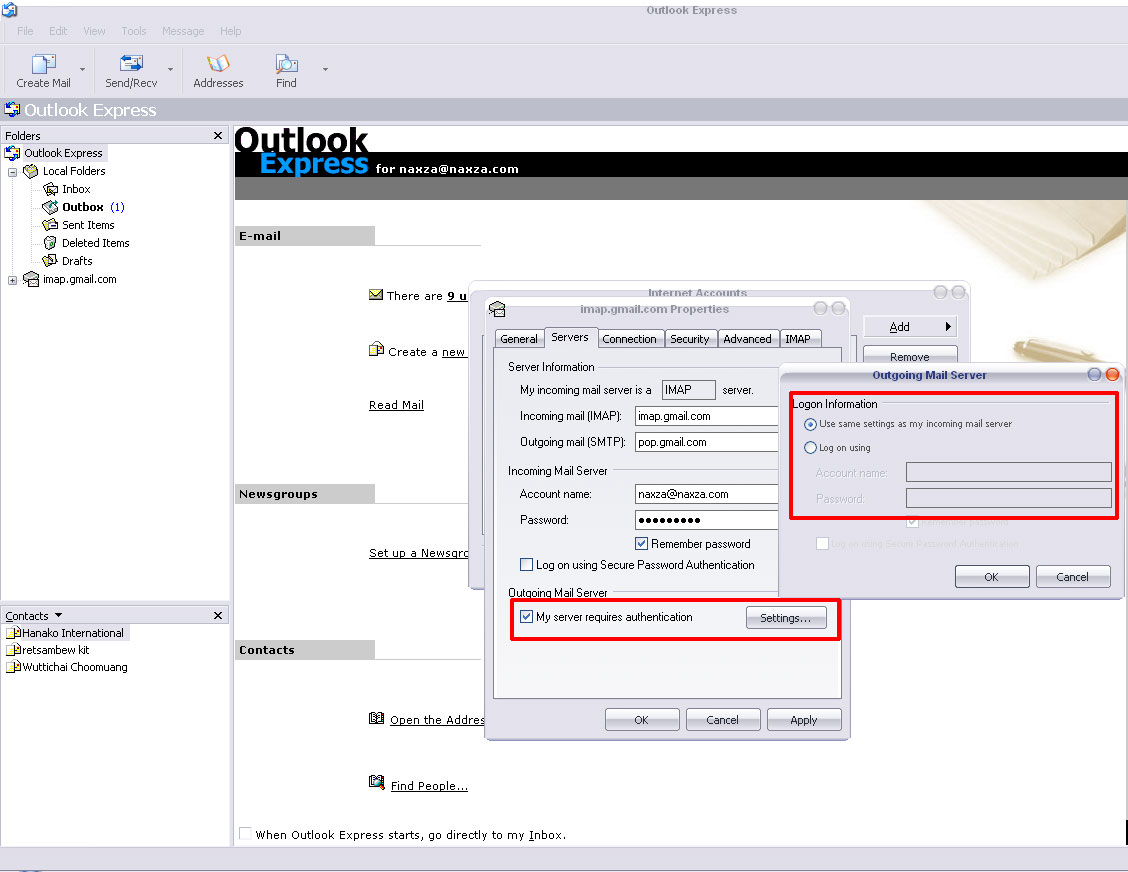Screen dimensions: 1128x872
Task: Switch to the Connection tab
Action: pyautogui.click(x=629, y=339)
